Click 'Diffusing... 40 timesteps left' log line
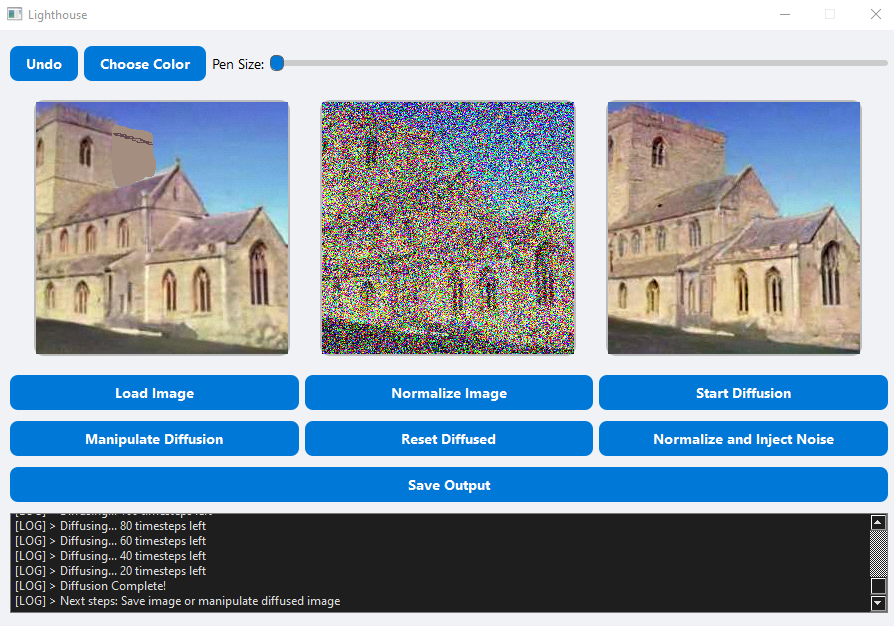This screenshot has height=626, width=894. (111, 556)
